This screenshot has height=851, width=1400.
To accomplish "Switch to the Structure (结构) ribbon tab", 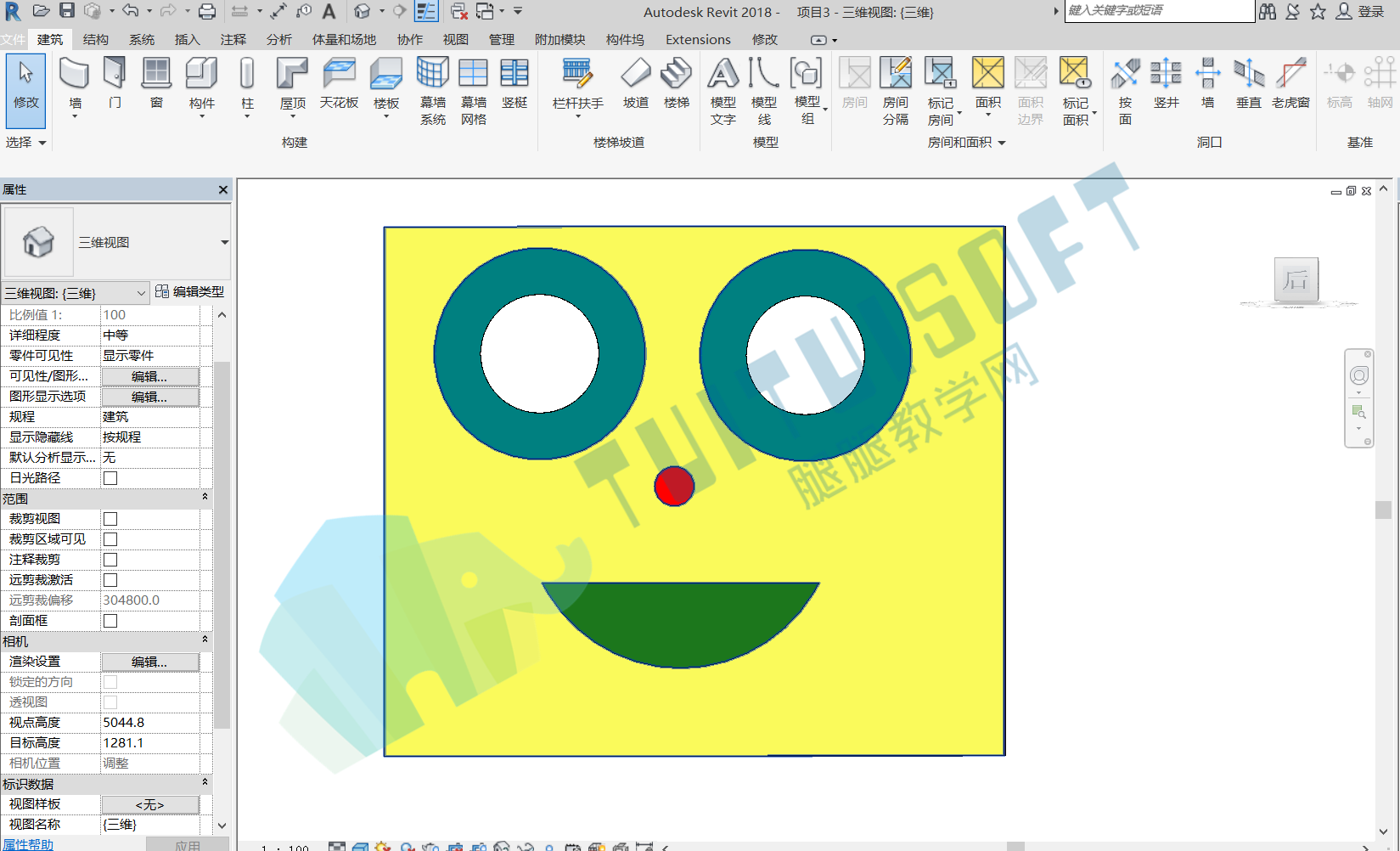I will click(x=96, y=40).
